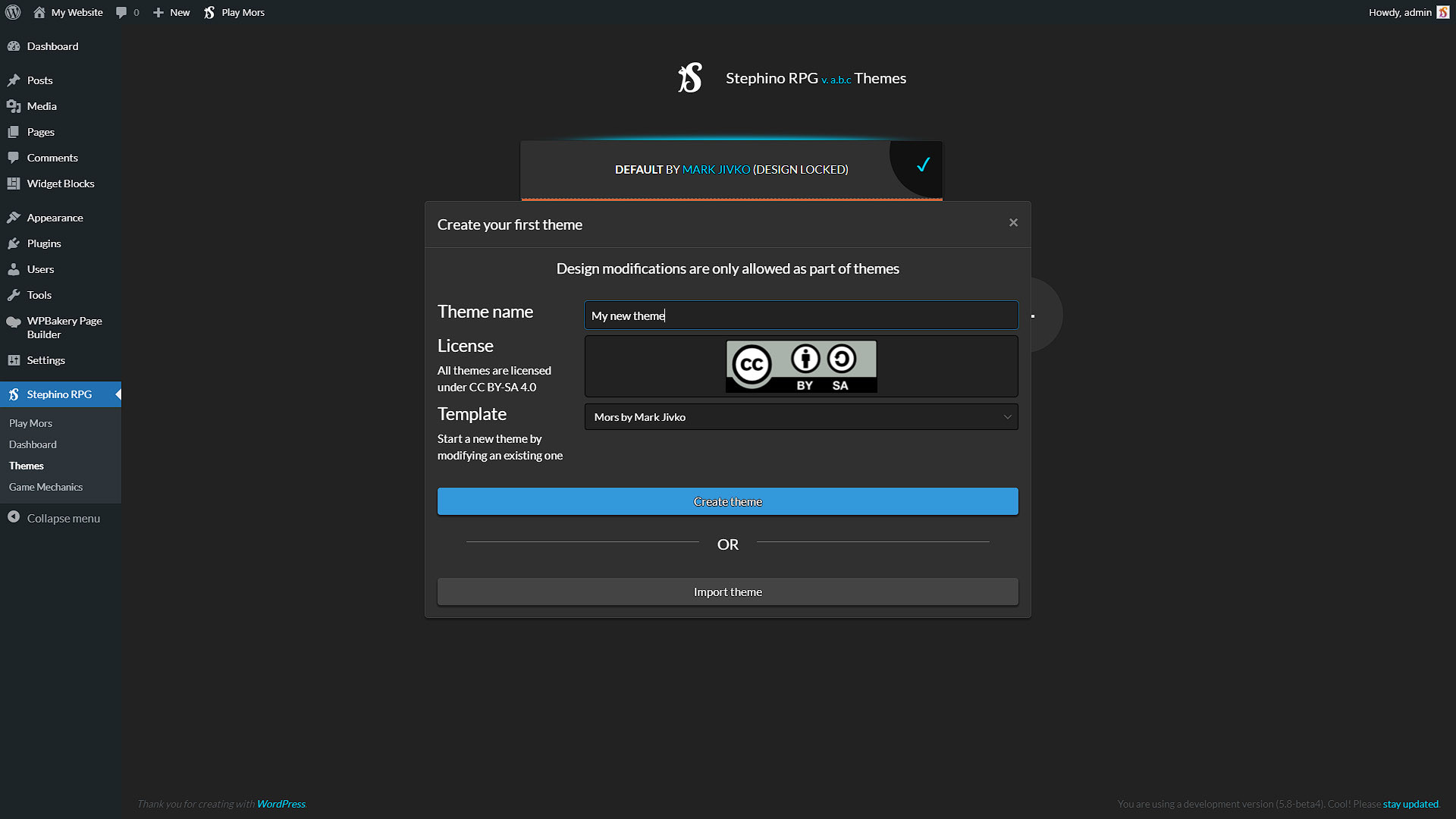The image size is (1456, 819).
Task: Open Media using its sidebar icon
Action: click(14, 106)
